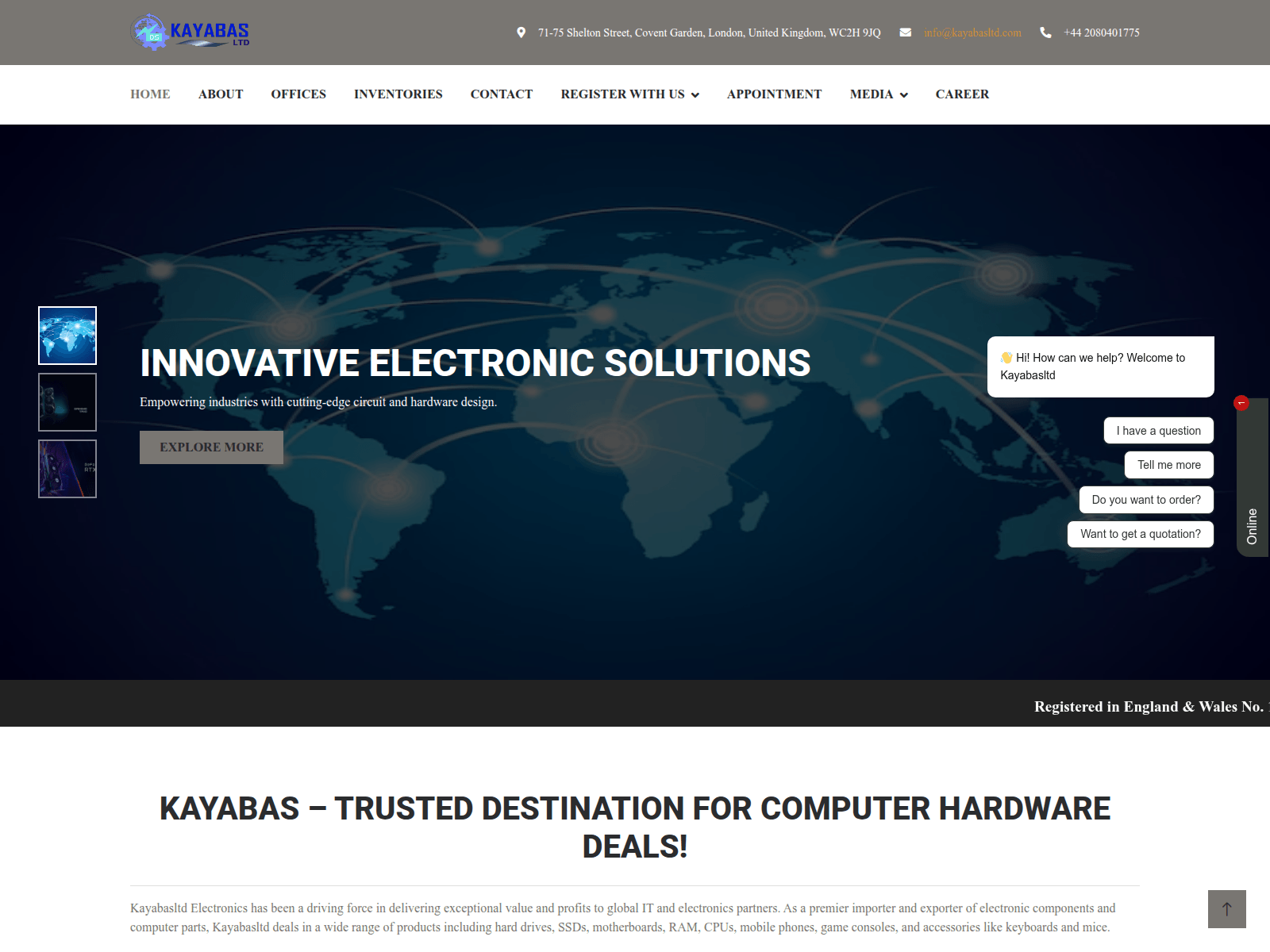The width and height of the screenshot is (1270, 952).
Task: Open the Inventories page
Action: point(398,94)
